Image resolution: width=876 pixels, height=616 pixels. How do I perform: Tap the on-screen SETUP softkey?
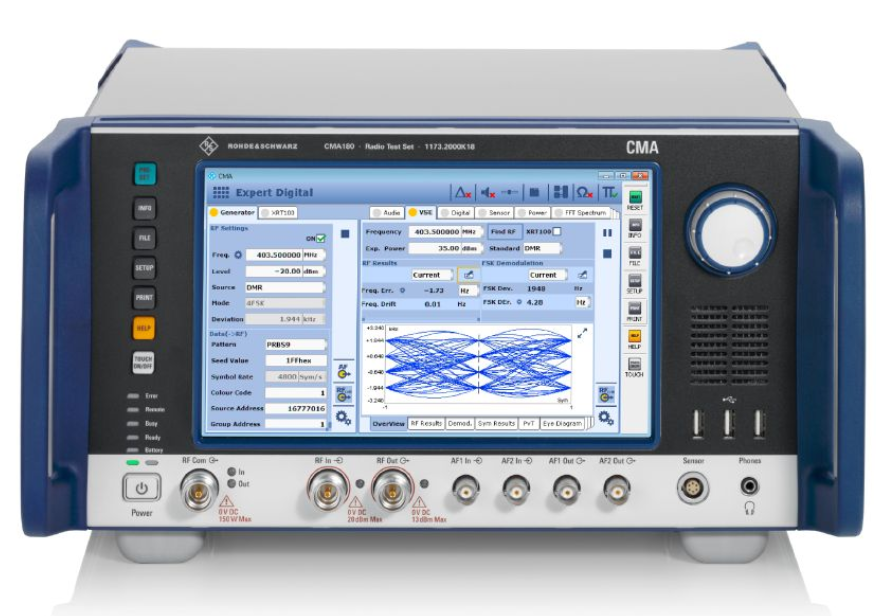(x=635, y=281)
